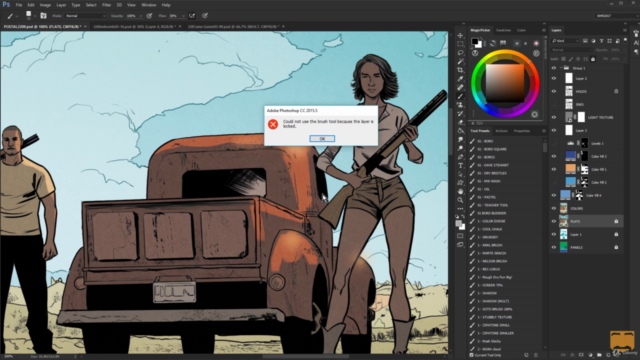Select the Eraser tool
Screen dimensions: 640x360
point(460,122)
